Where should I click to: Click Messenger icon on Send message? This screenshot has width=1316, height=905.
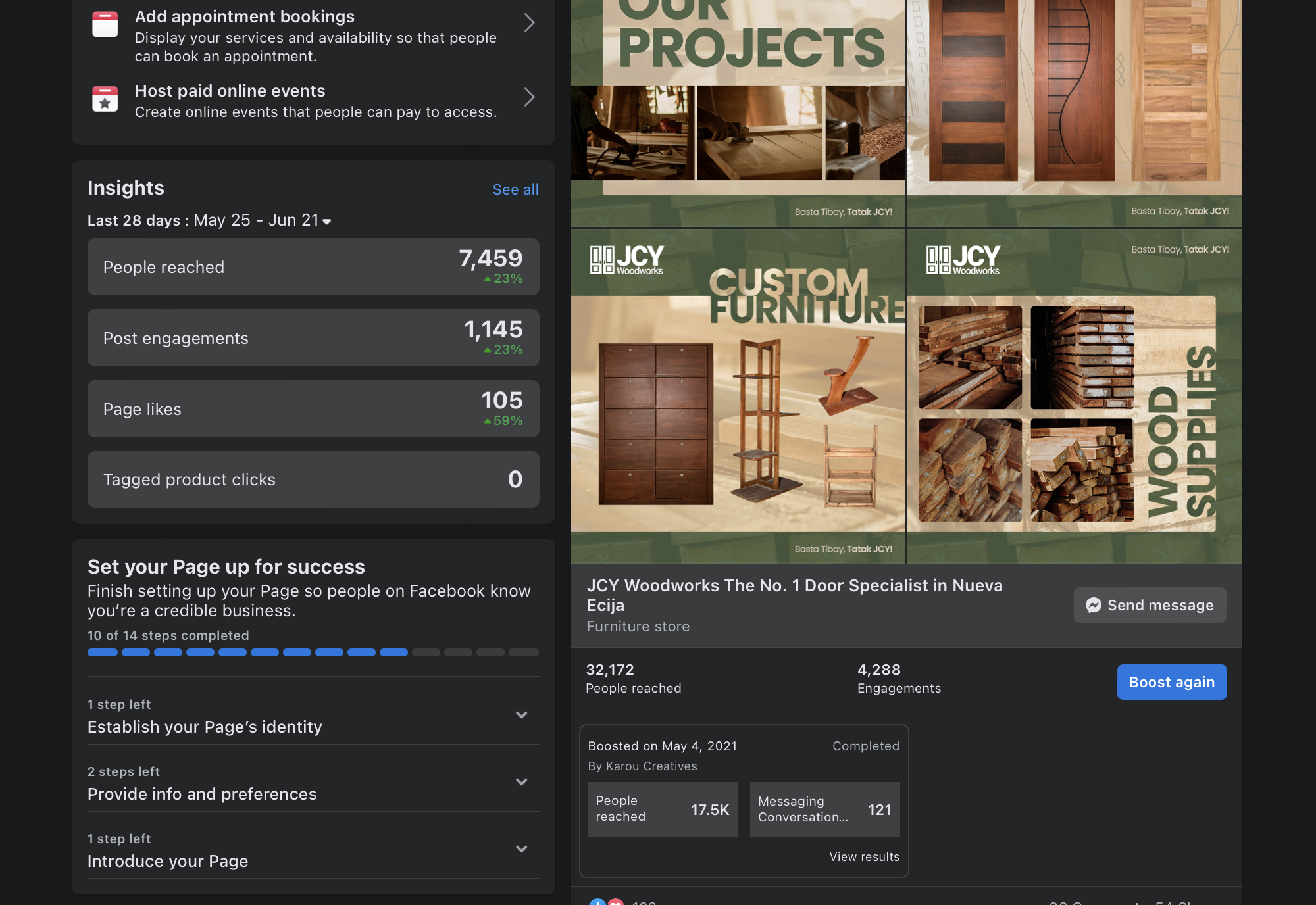pos(1094,605)
